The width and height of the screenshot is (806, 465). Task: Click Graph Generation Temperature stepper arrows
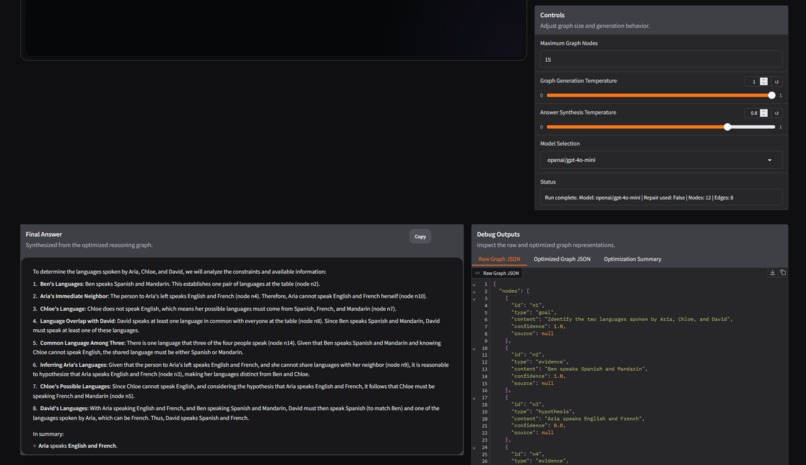click(x=764, y=82)
